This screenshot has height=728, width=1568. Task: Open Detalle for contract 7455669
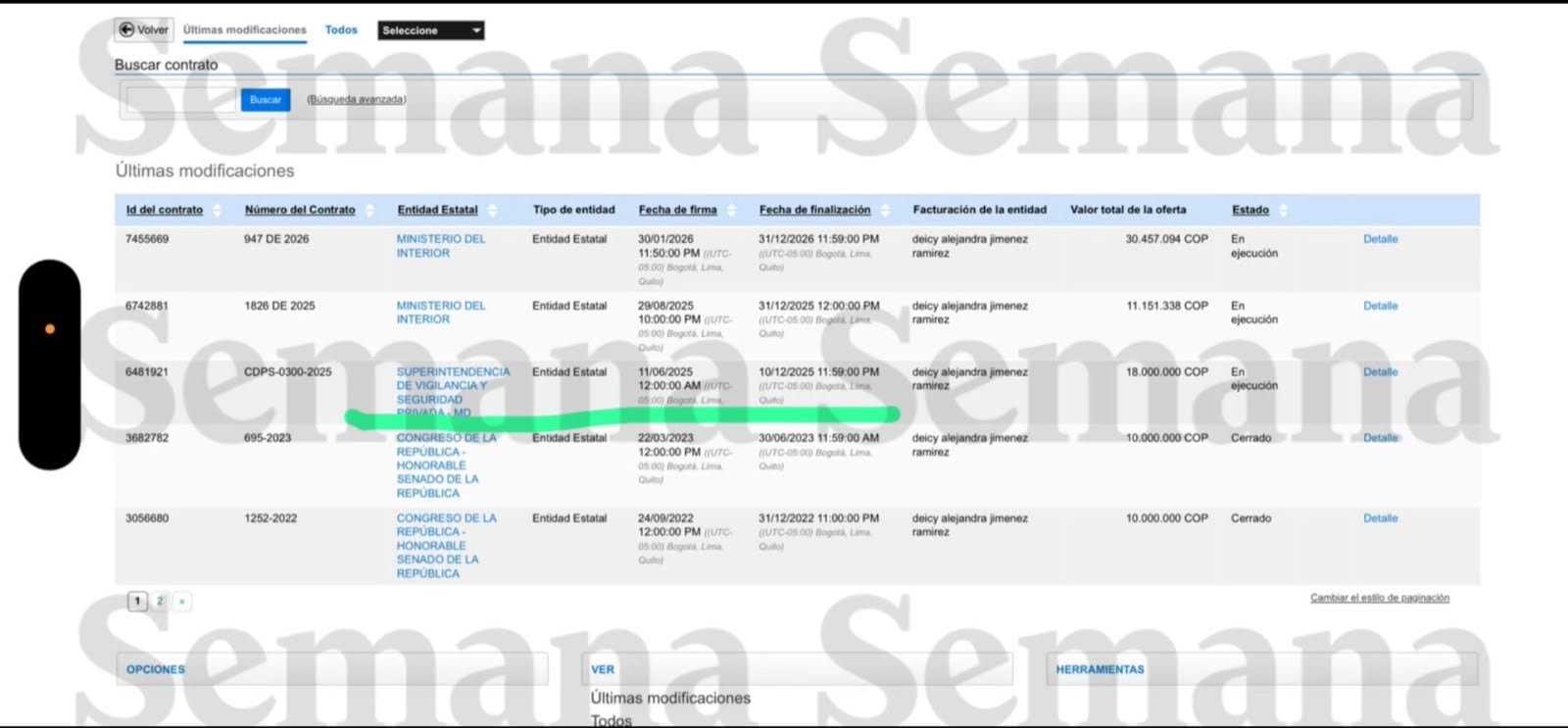[1380, 239]
